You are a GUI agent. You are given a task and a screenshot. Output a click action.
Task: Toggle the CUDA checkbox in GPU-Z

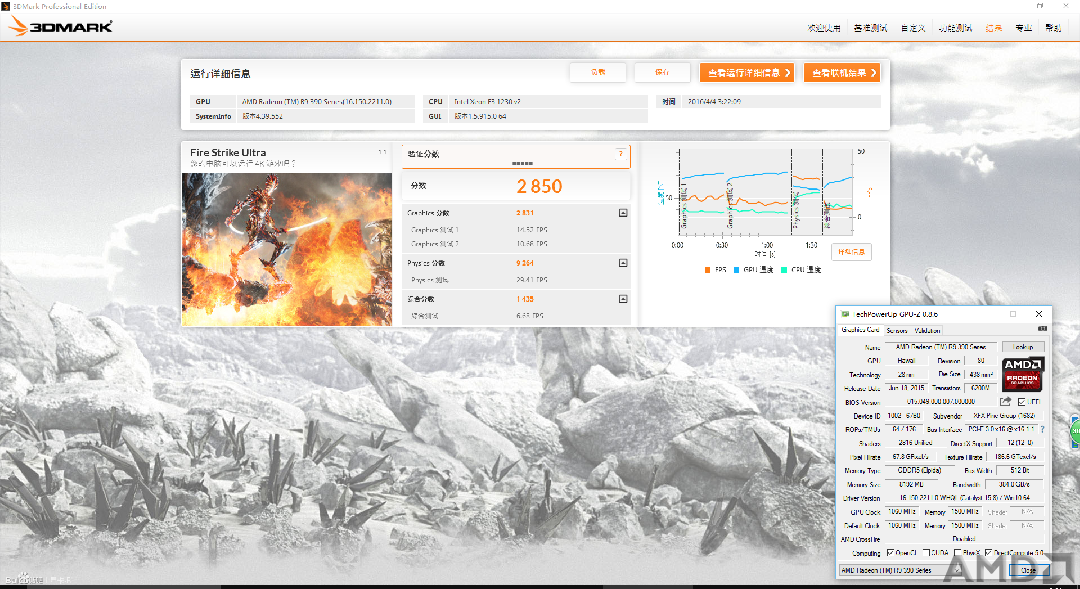926,552
